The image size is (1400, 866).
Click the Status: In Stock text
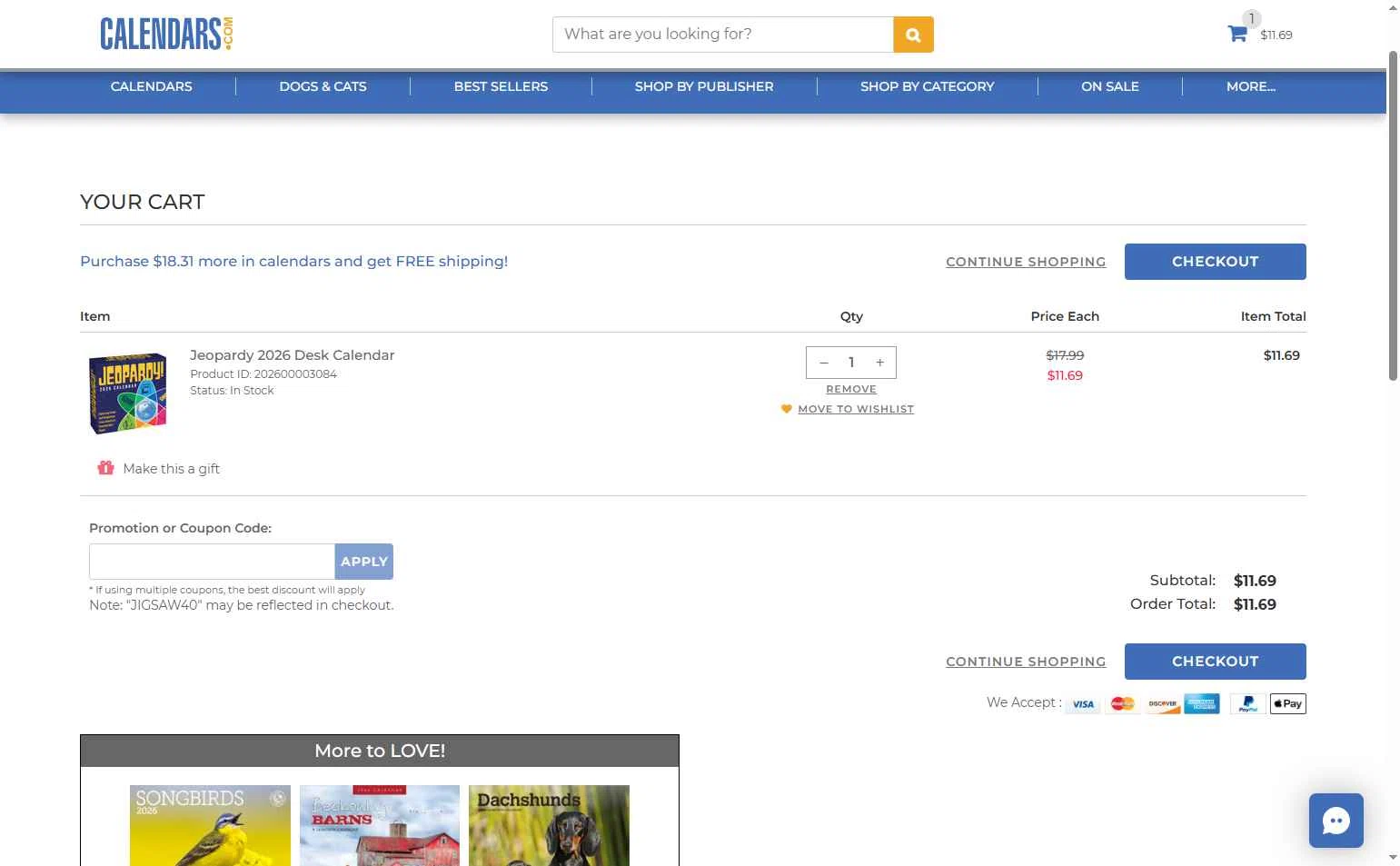point(232,390)
